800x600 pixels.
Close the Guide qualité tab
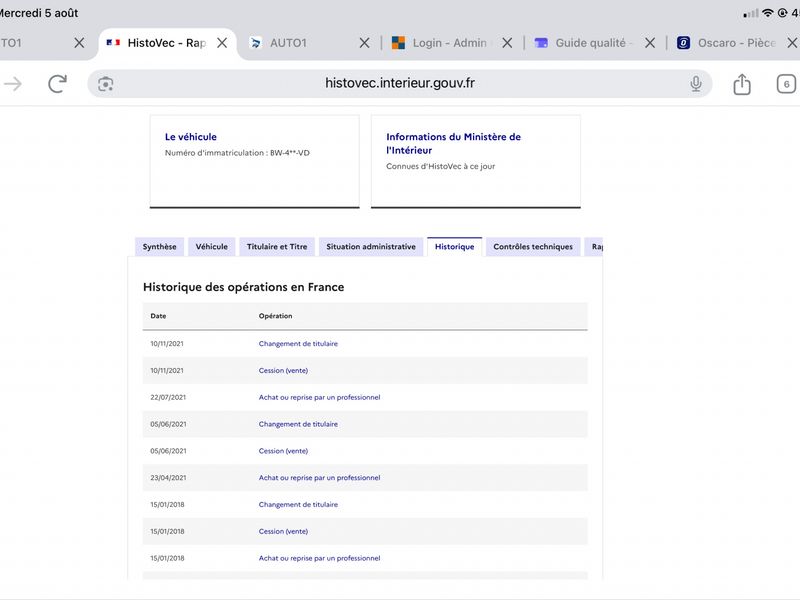click(x=650, y=43)
